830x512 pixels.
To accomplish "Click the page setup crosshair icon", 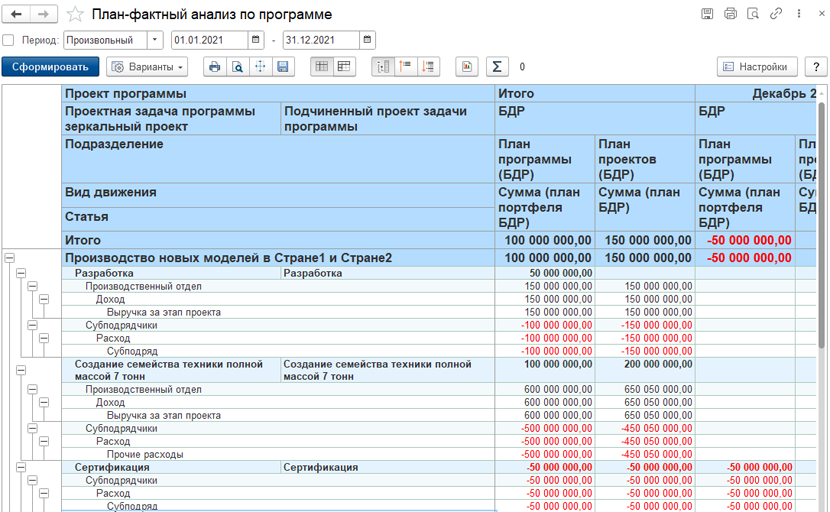I will click(x=260, y=67).
